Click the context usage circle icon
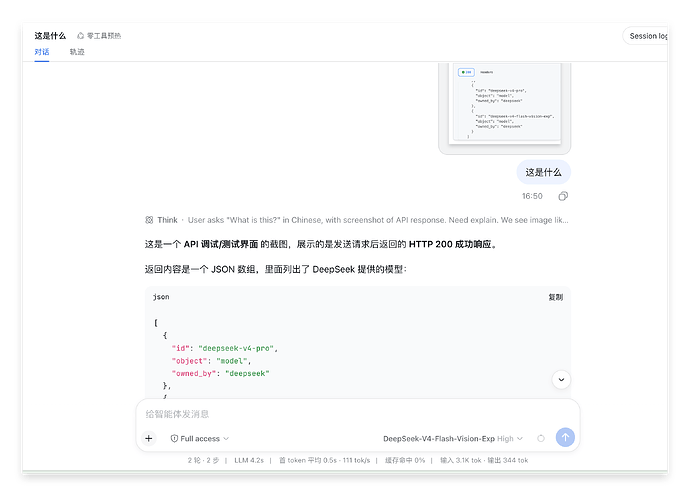This screenshot has width=690, height=495. 541,438
